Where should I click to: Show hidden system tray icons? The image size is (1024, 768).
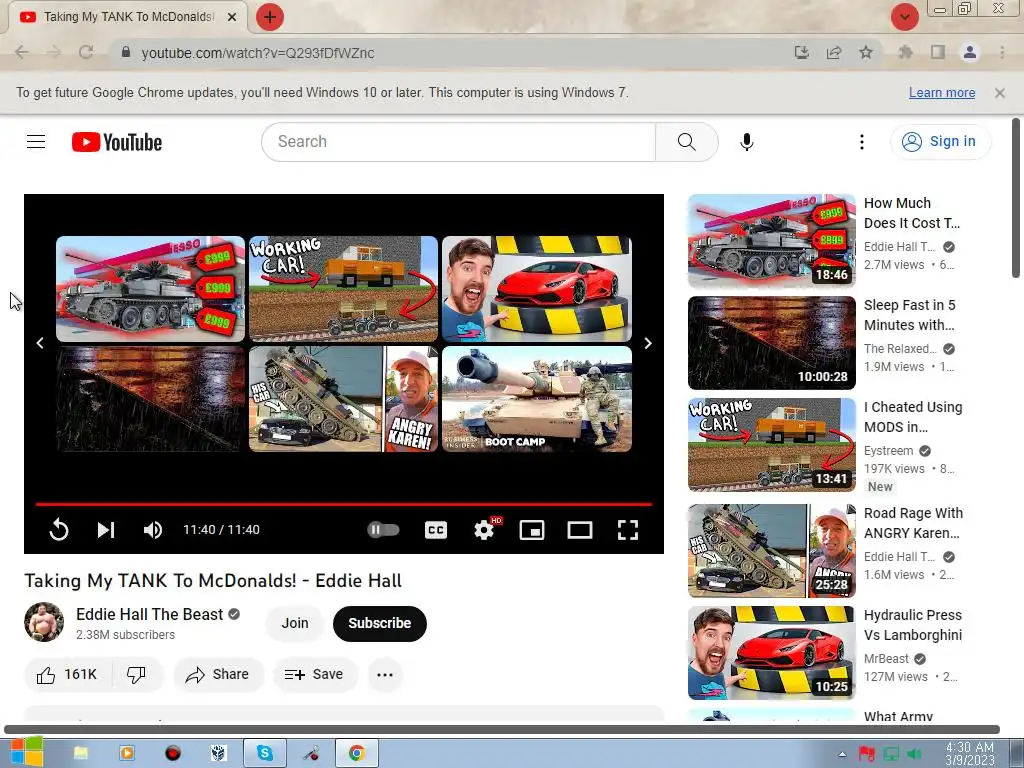(x=842, y=754)
